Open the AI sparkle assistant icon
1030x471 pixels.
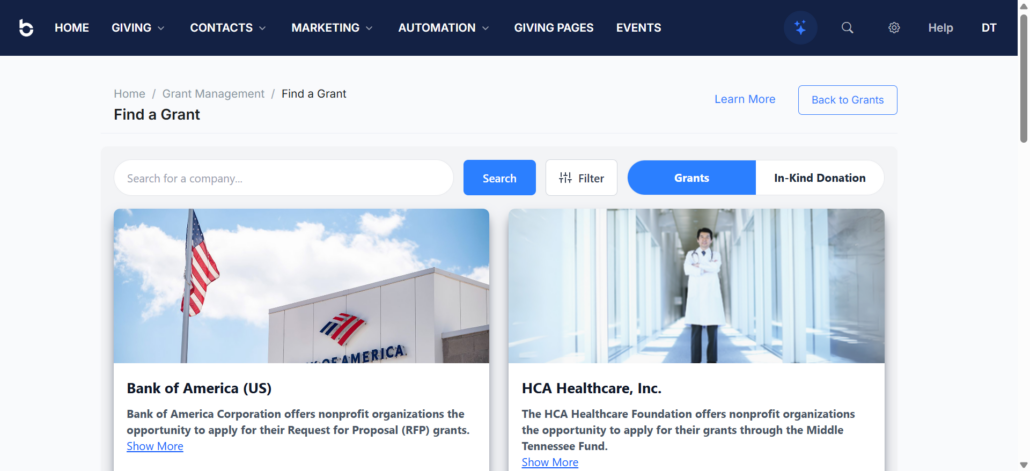(x=800, y=28)
